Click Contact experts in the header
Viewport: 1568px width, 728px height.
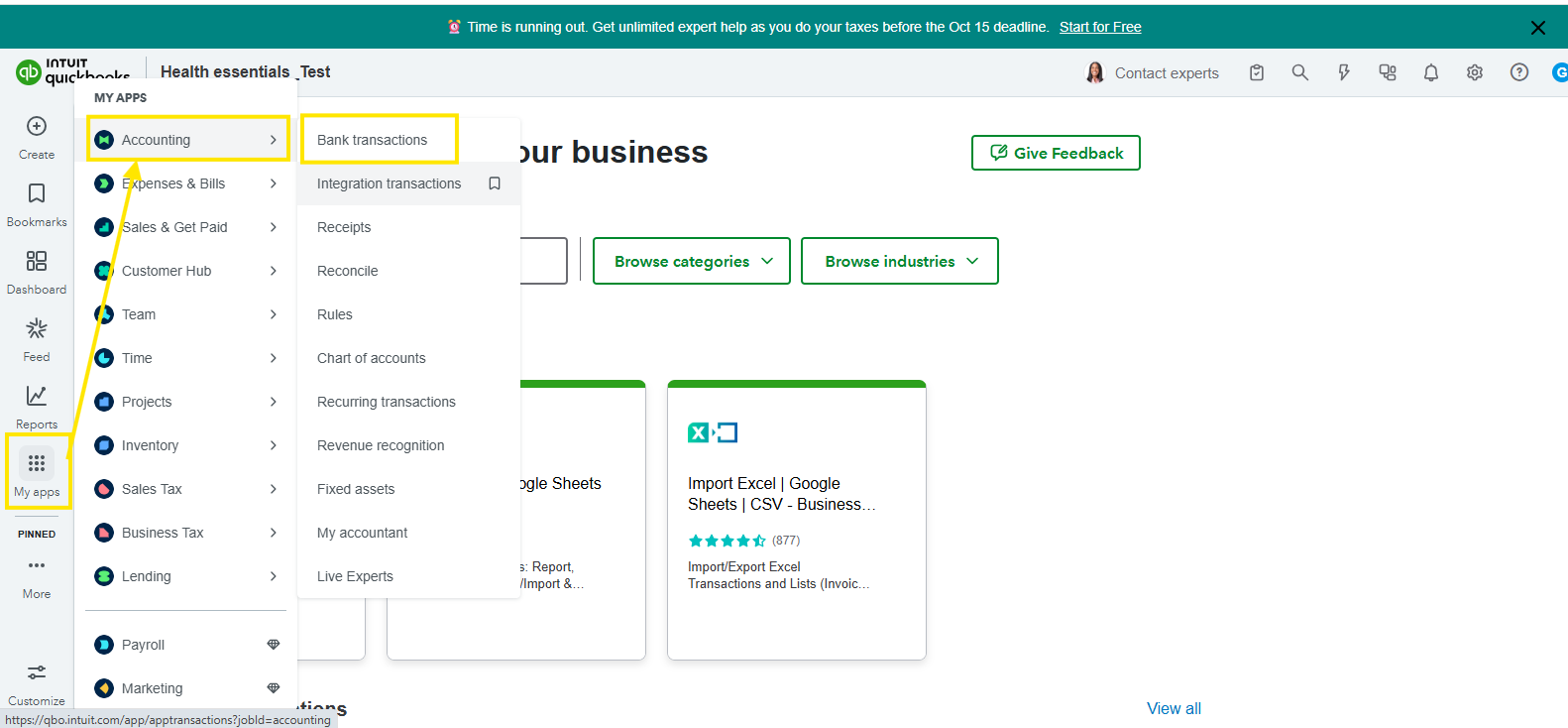(x=1153, y=72)
